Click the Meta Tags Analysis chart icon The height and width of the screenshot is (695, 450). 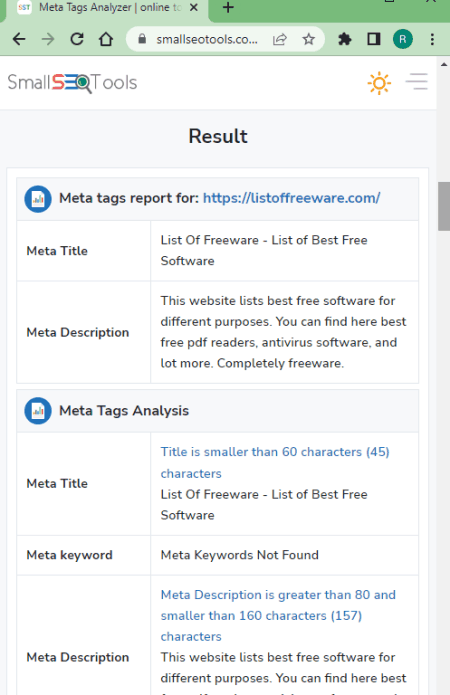38,410
